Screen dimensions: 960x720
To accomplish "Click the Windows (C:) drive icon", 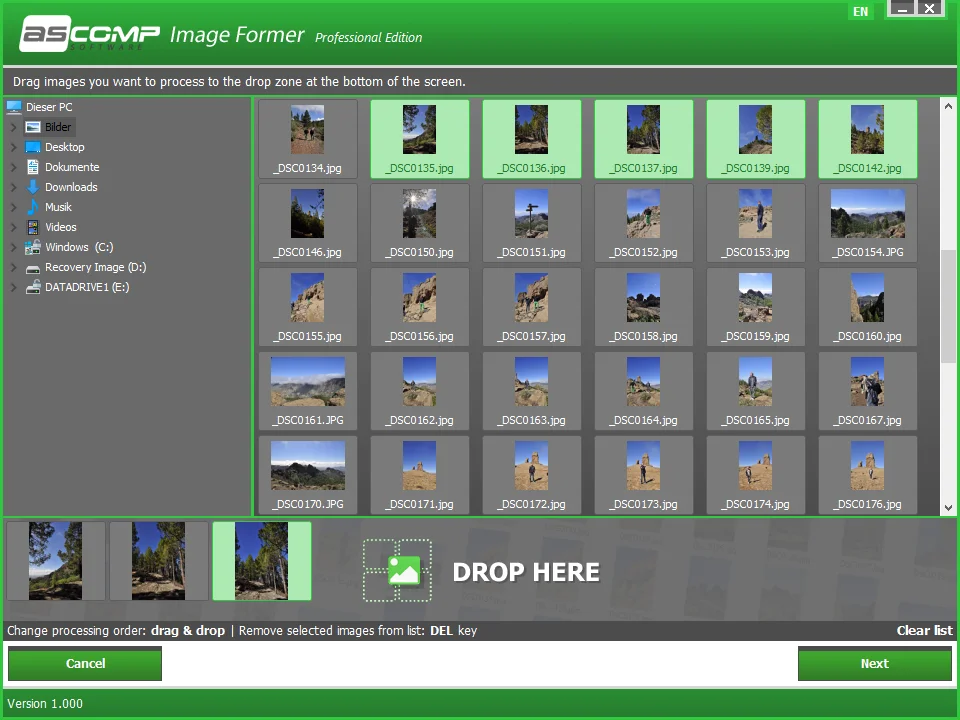I will 32,246.
